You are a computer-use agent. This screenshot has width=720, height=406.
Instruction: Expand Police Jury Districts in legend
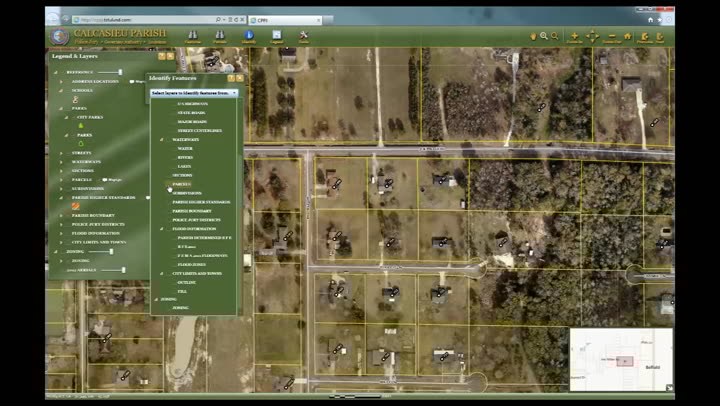pos(61,225)
